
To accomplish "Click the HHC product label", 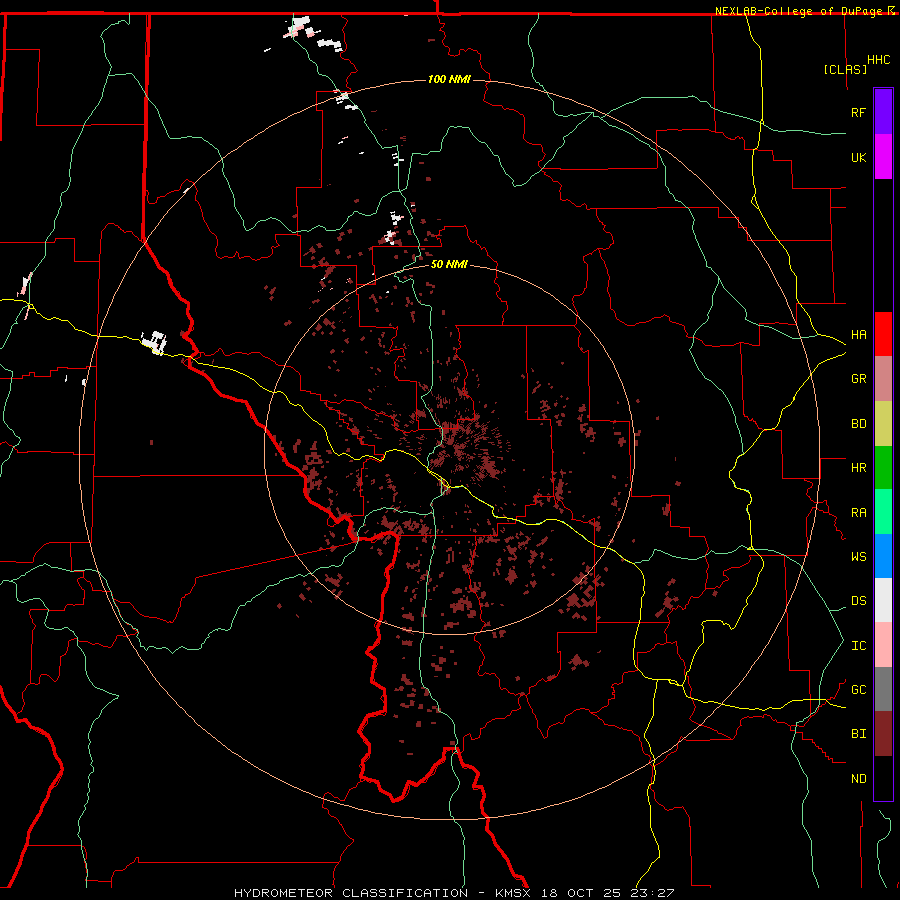I will [879, 60].
